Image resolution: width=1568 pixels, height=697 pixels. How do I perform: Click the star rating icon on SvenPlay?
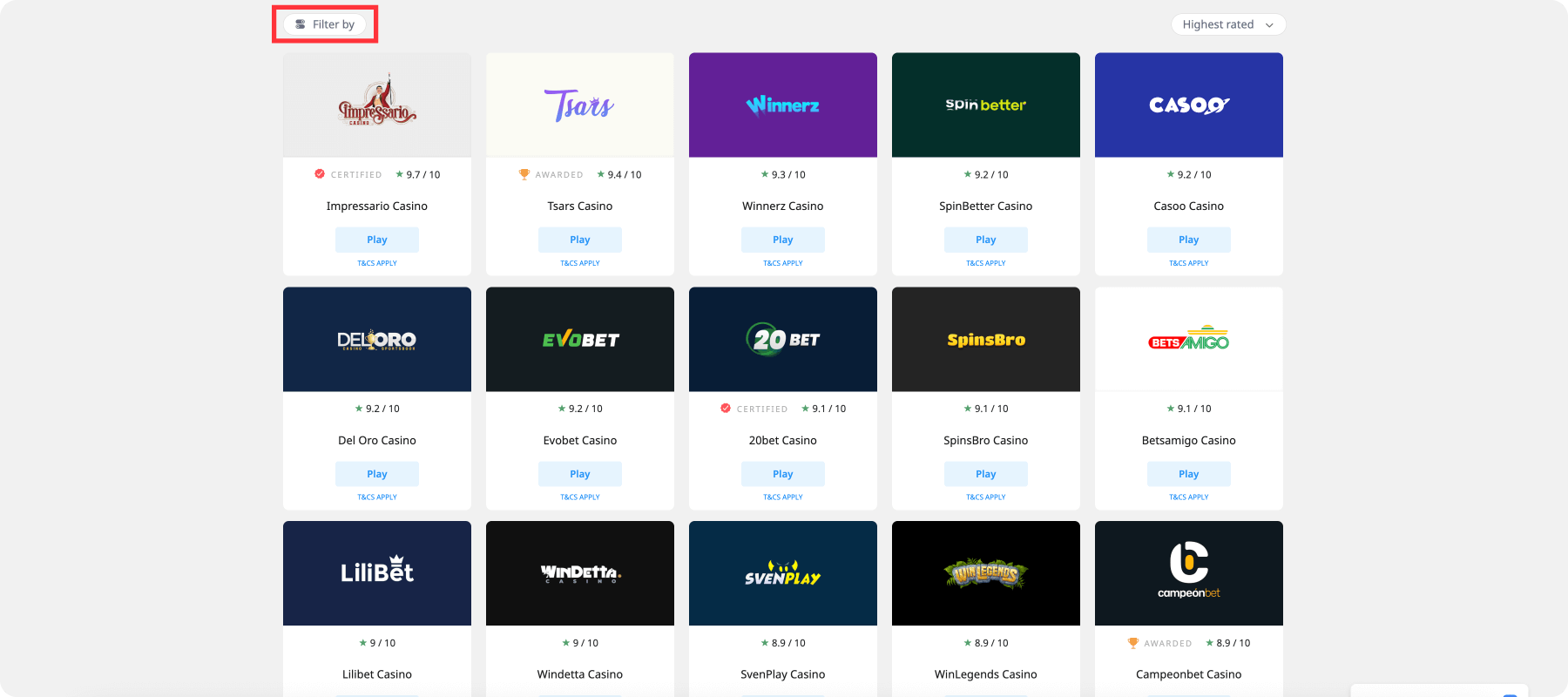coord(765,643)
